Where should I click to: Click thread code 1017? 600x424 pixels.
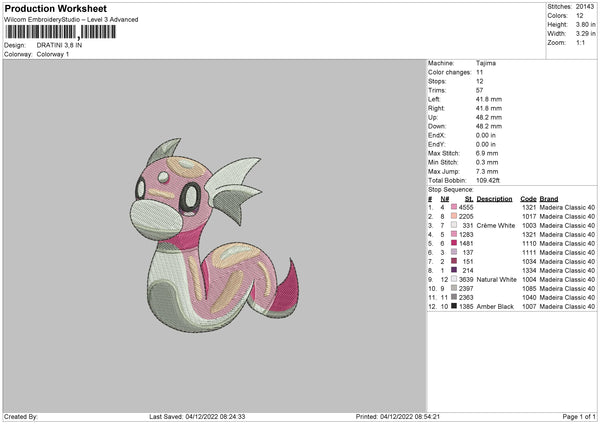click(529, 216)
